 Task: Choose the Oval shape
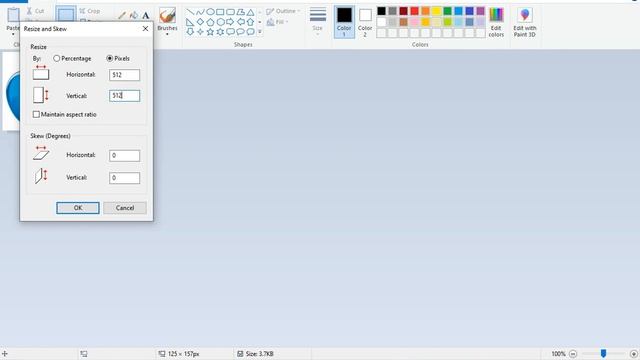click(210, 12)
